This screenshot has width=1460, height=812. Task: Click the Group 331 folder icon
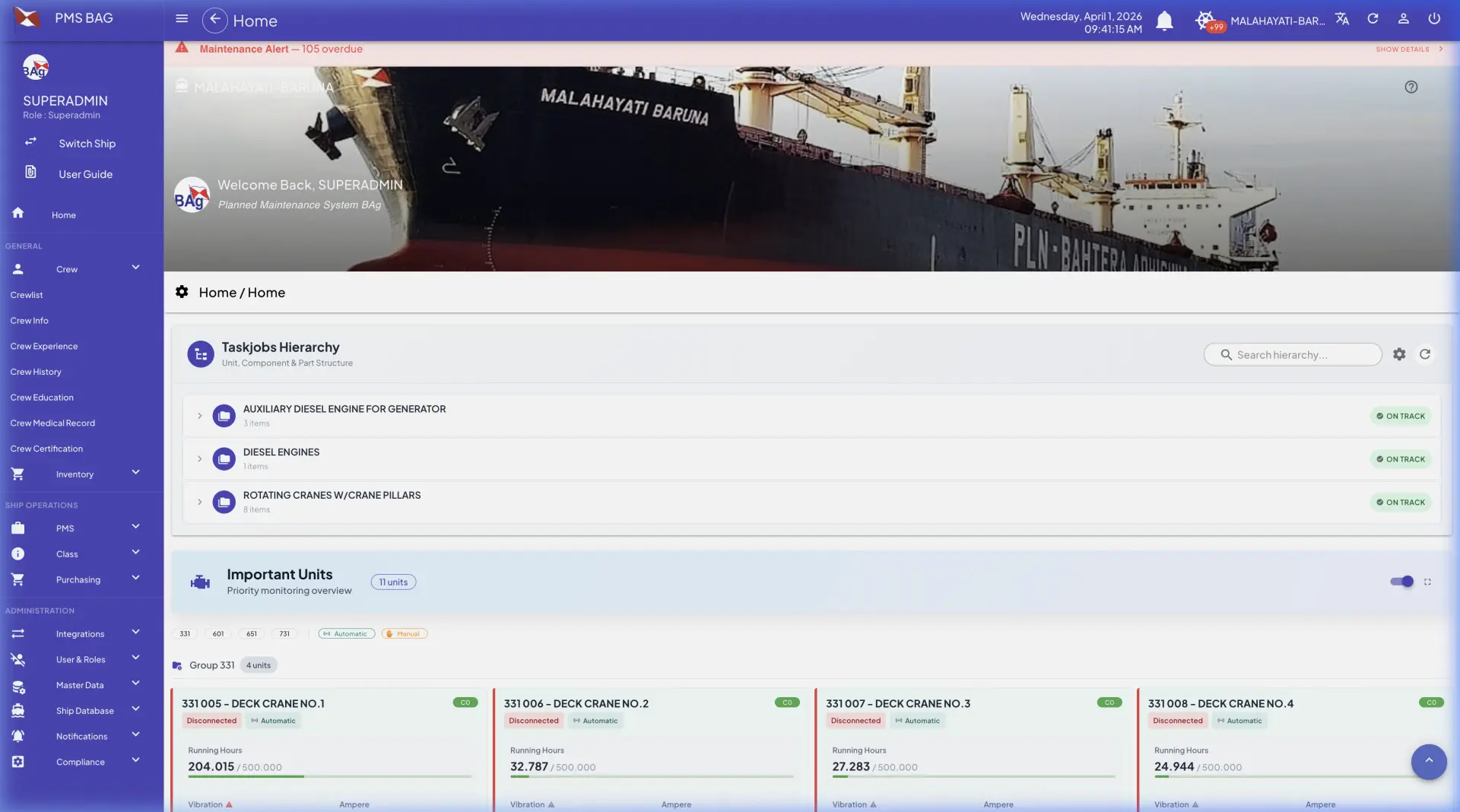click(x=177, y=665)
